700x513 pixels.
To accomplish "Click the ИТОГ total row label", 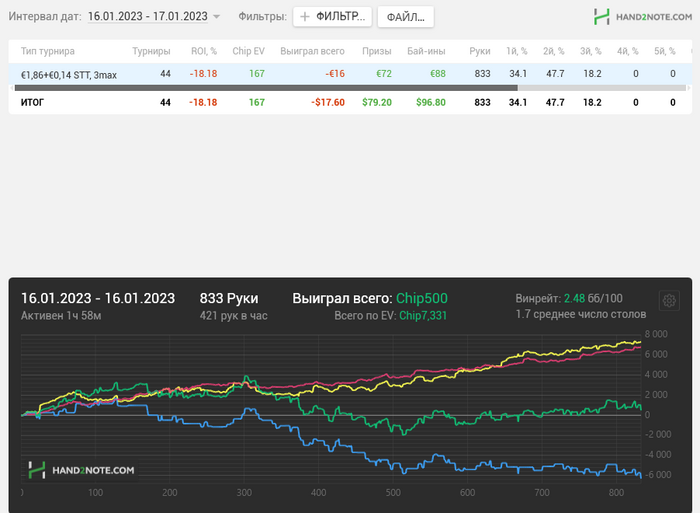I will 32,103.
